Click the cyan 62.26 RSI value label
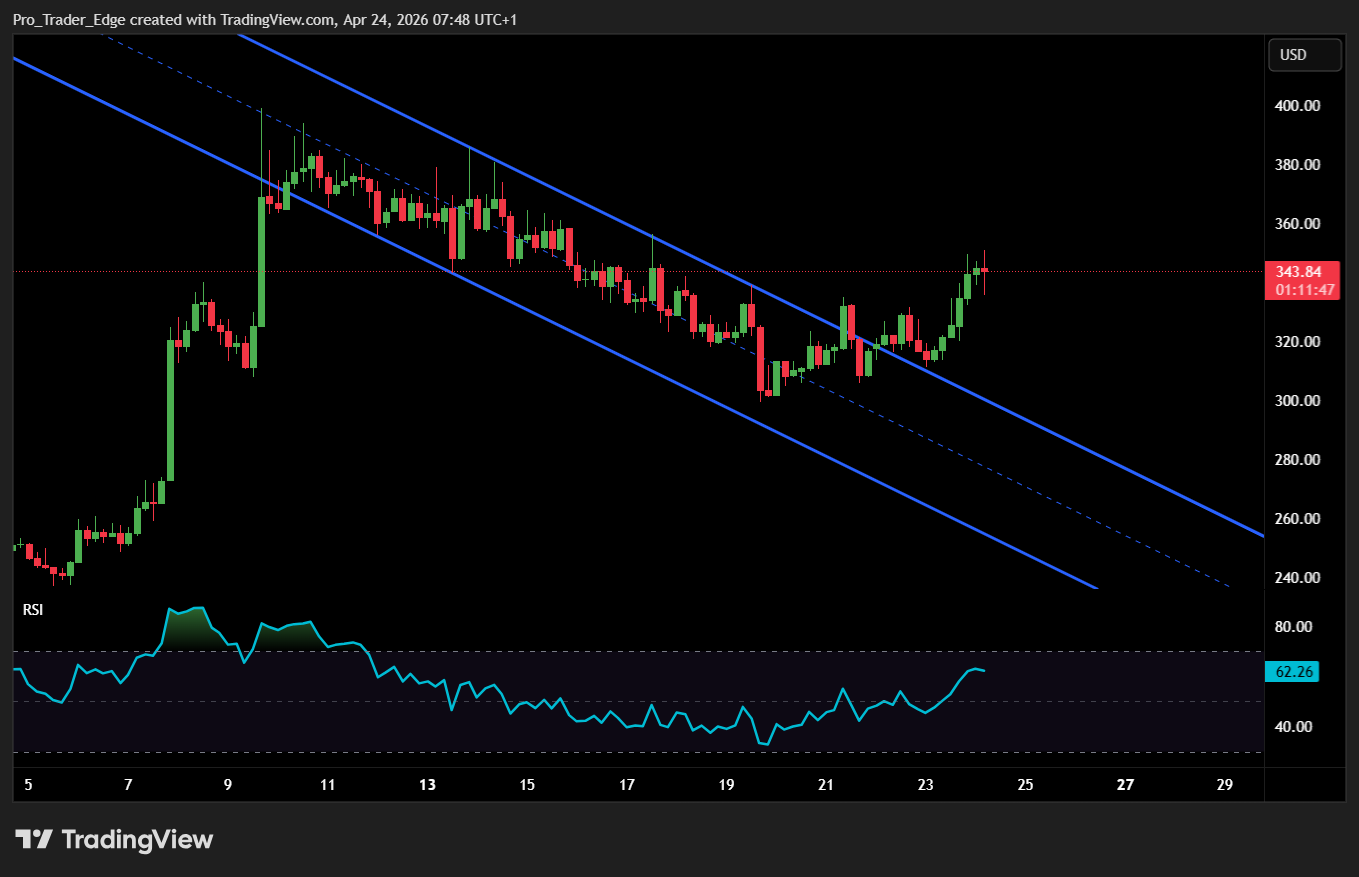Viewport: 1359px width, 877px height. (1291, 672)
